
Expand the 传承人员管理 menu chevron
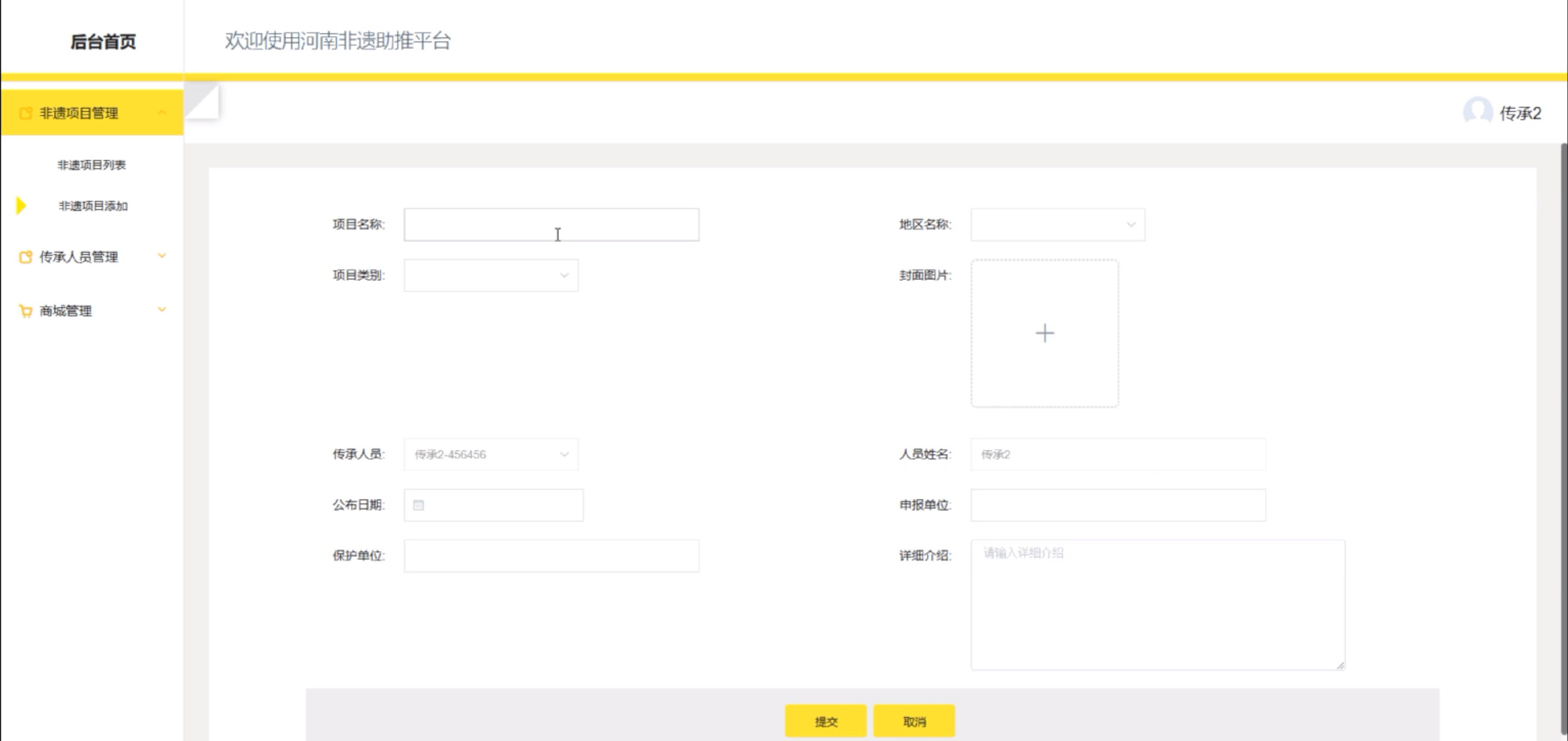tap(162, 256)
